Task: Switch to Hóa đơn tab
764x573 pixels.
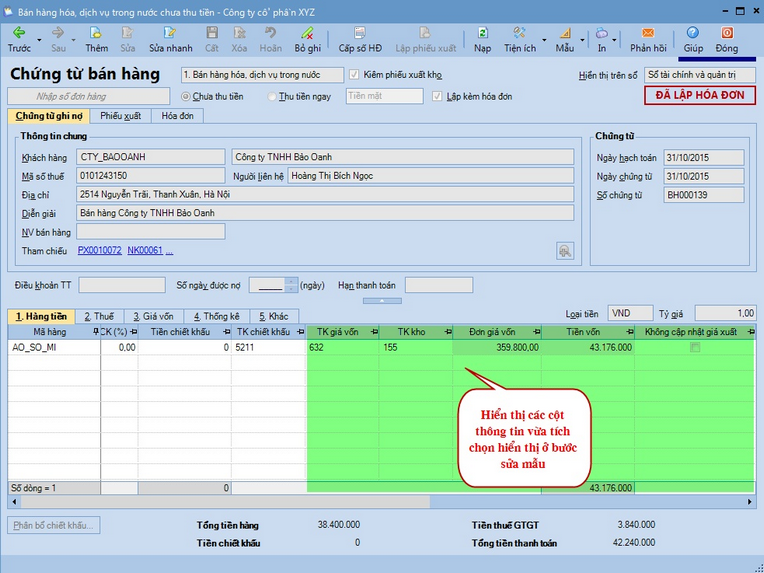Action: (x=177, y=116)
